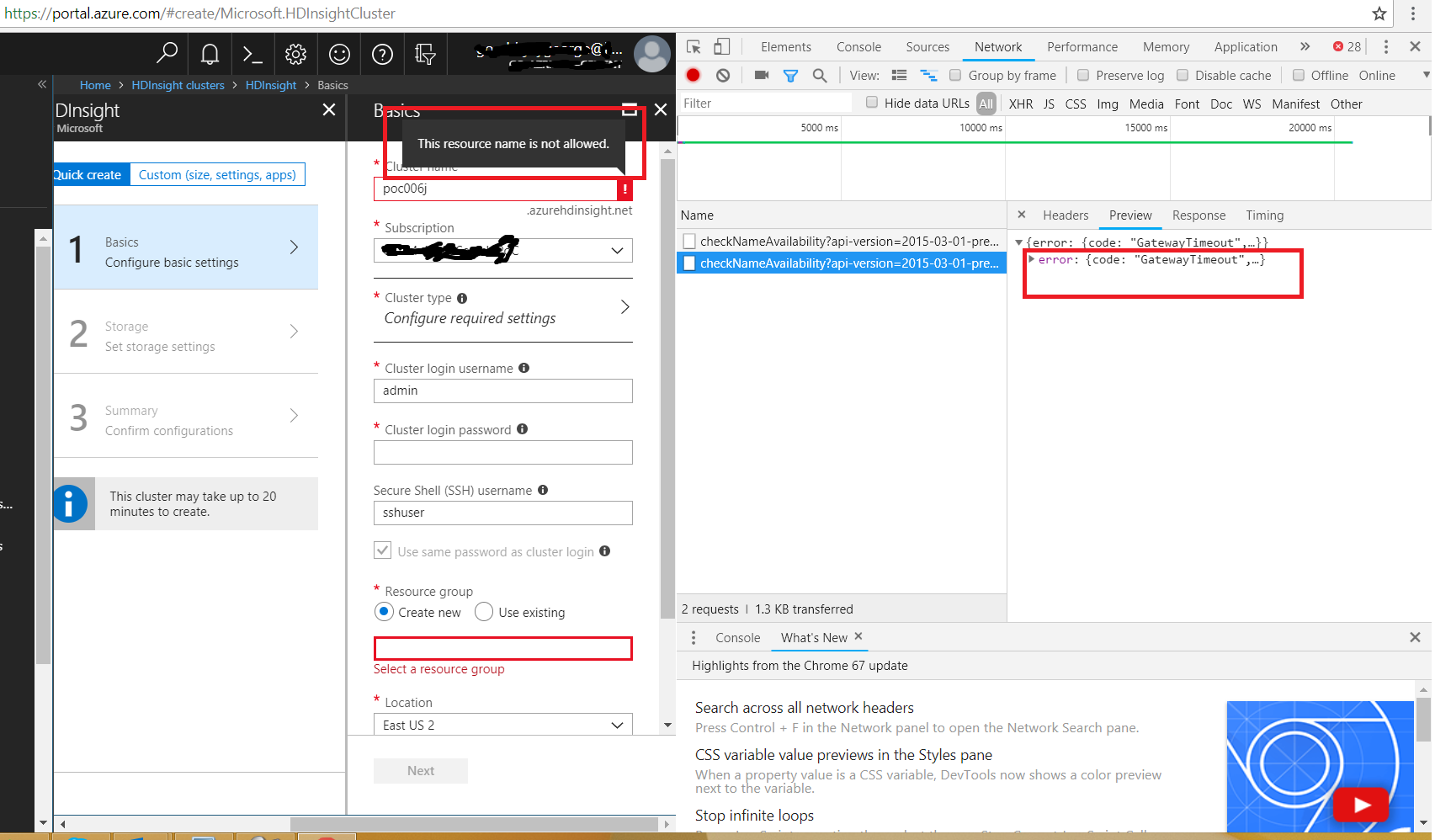
Task: Click the Cluster name field poc006j
Action: pos(495,189)
